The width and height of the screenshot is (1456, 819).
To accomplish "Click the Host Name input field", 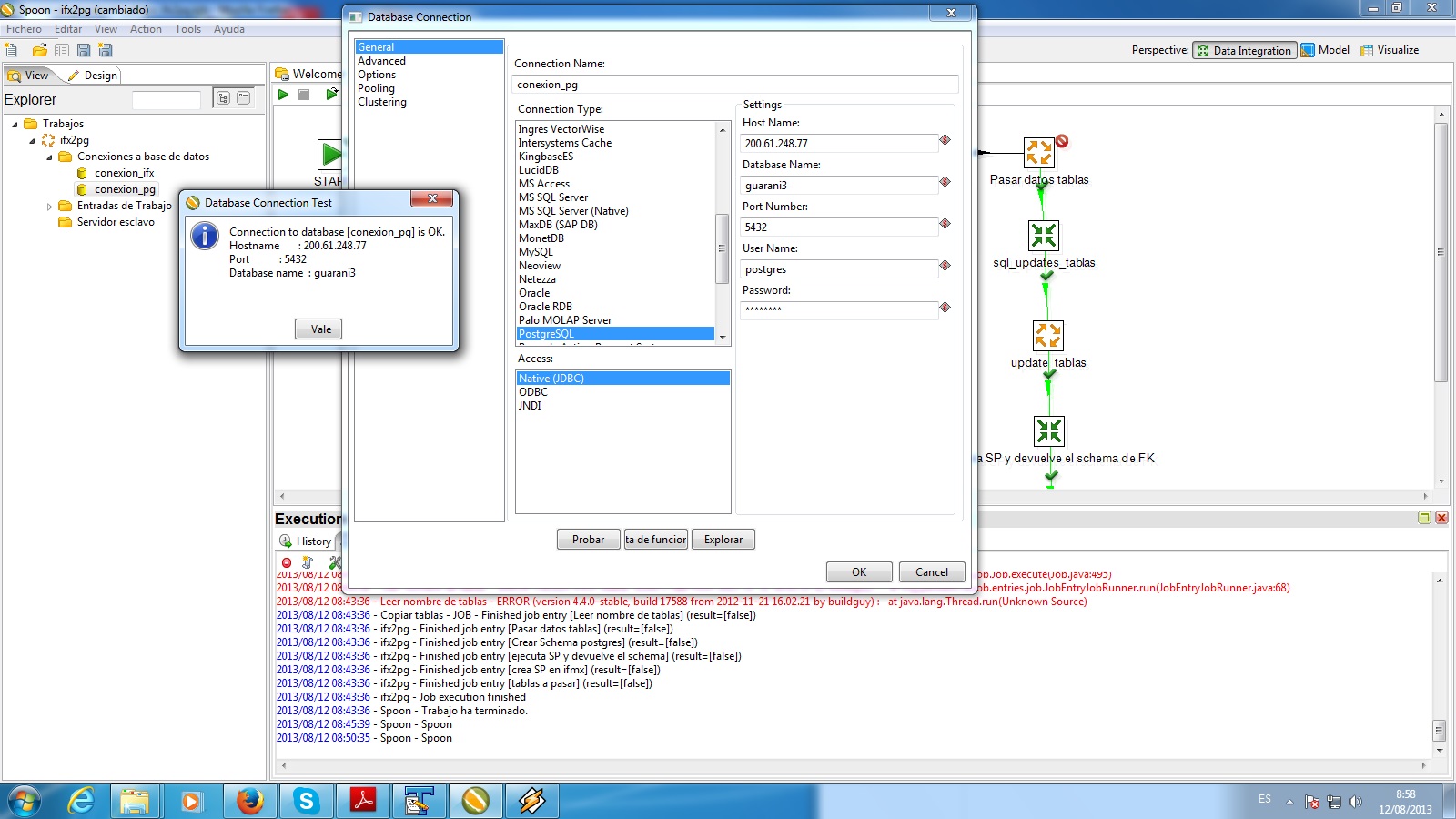I will [x=838, y=143].
